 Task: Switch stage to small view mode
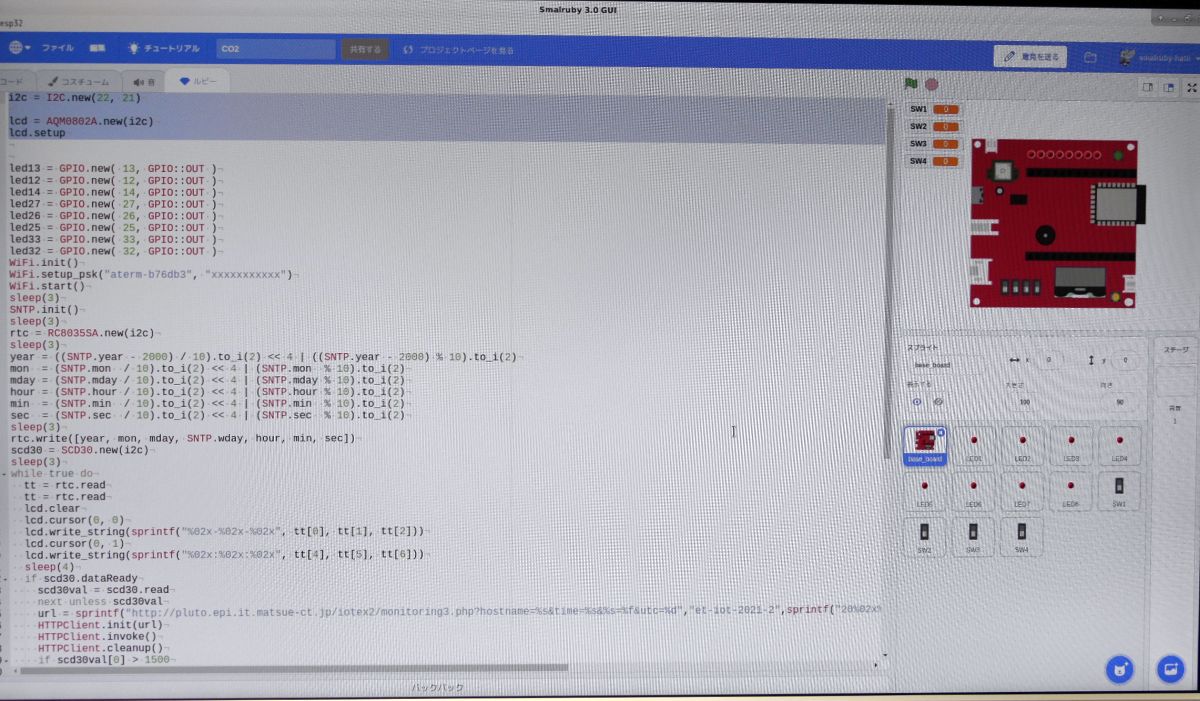[1147, 87]
